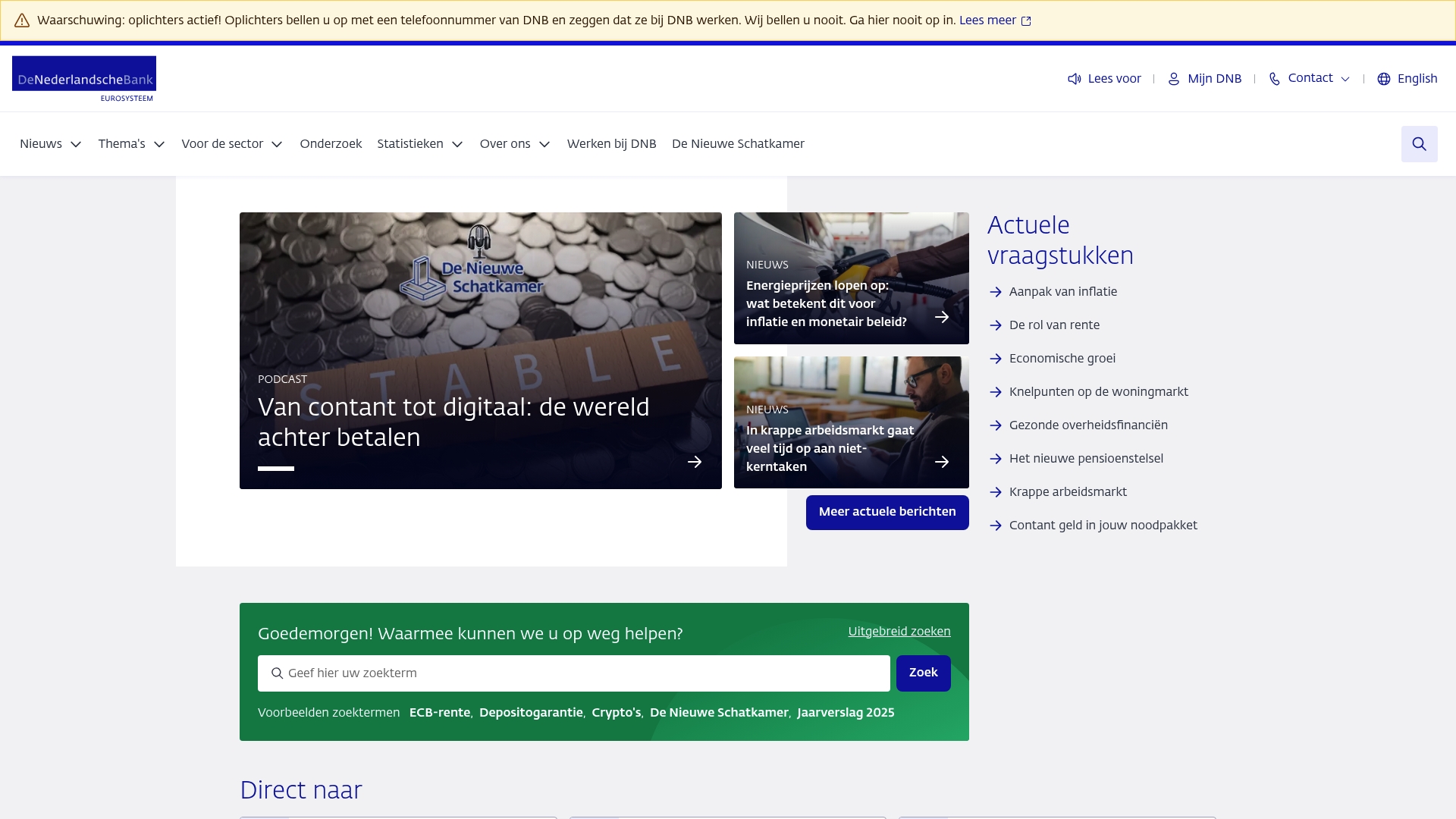The width and height of the screenshot is (1456, 819).
Task: Open the Nieuws menu label
Action: coord(41,144)
